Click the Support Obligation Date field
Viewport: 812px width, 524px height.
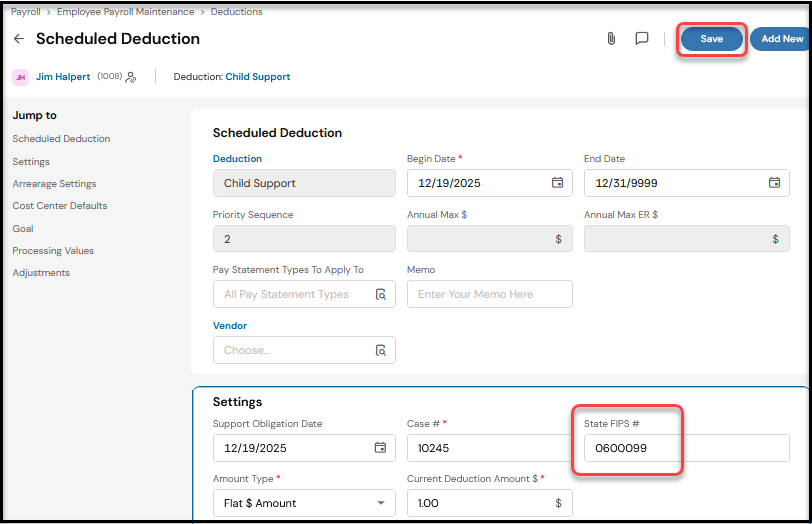click(304, 448)
